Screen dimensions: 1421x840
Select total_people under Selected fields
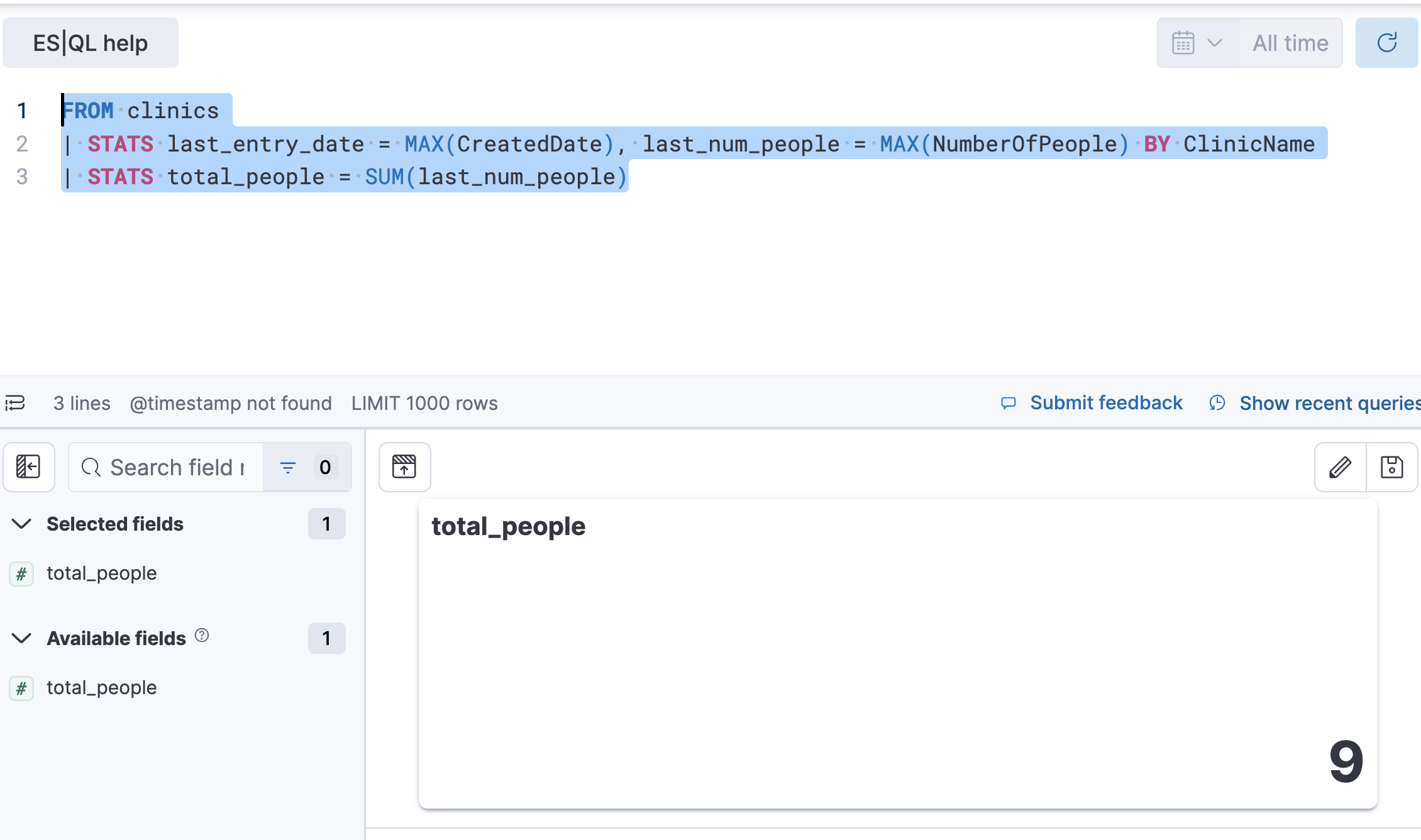click(102, 573)
